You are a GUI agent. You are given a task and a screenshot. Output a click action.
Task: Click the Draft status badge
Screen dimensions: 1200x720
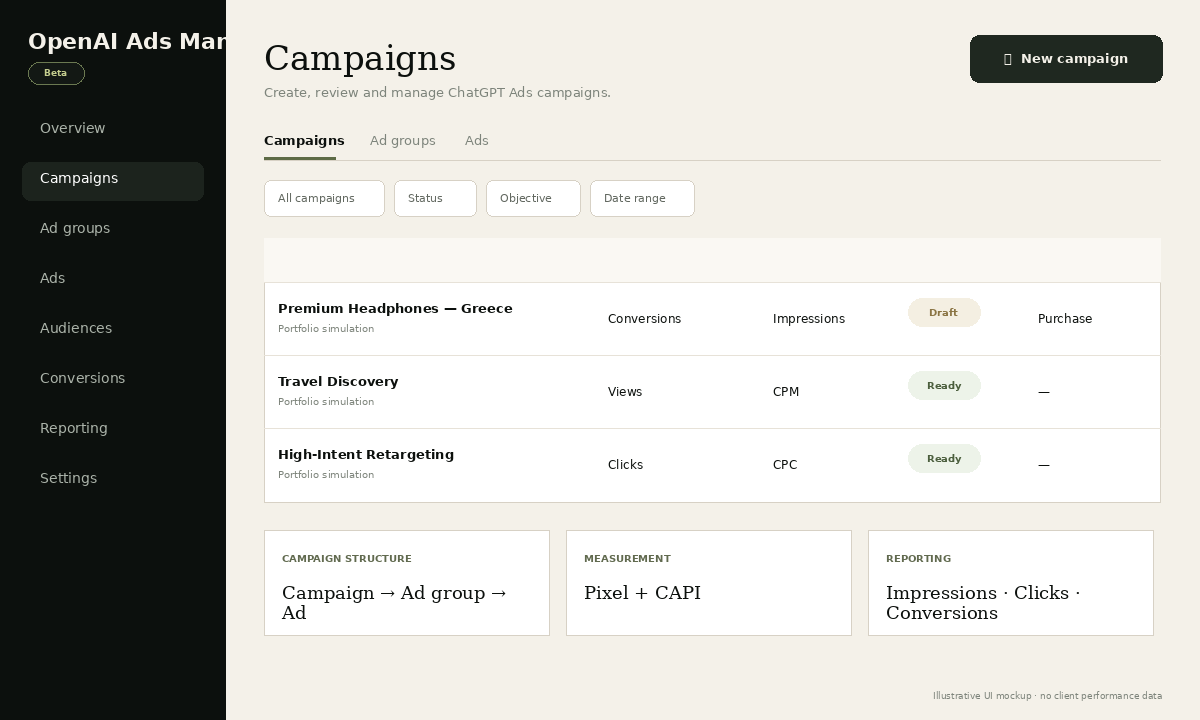[944, 313]
